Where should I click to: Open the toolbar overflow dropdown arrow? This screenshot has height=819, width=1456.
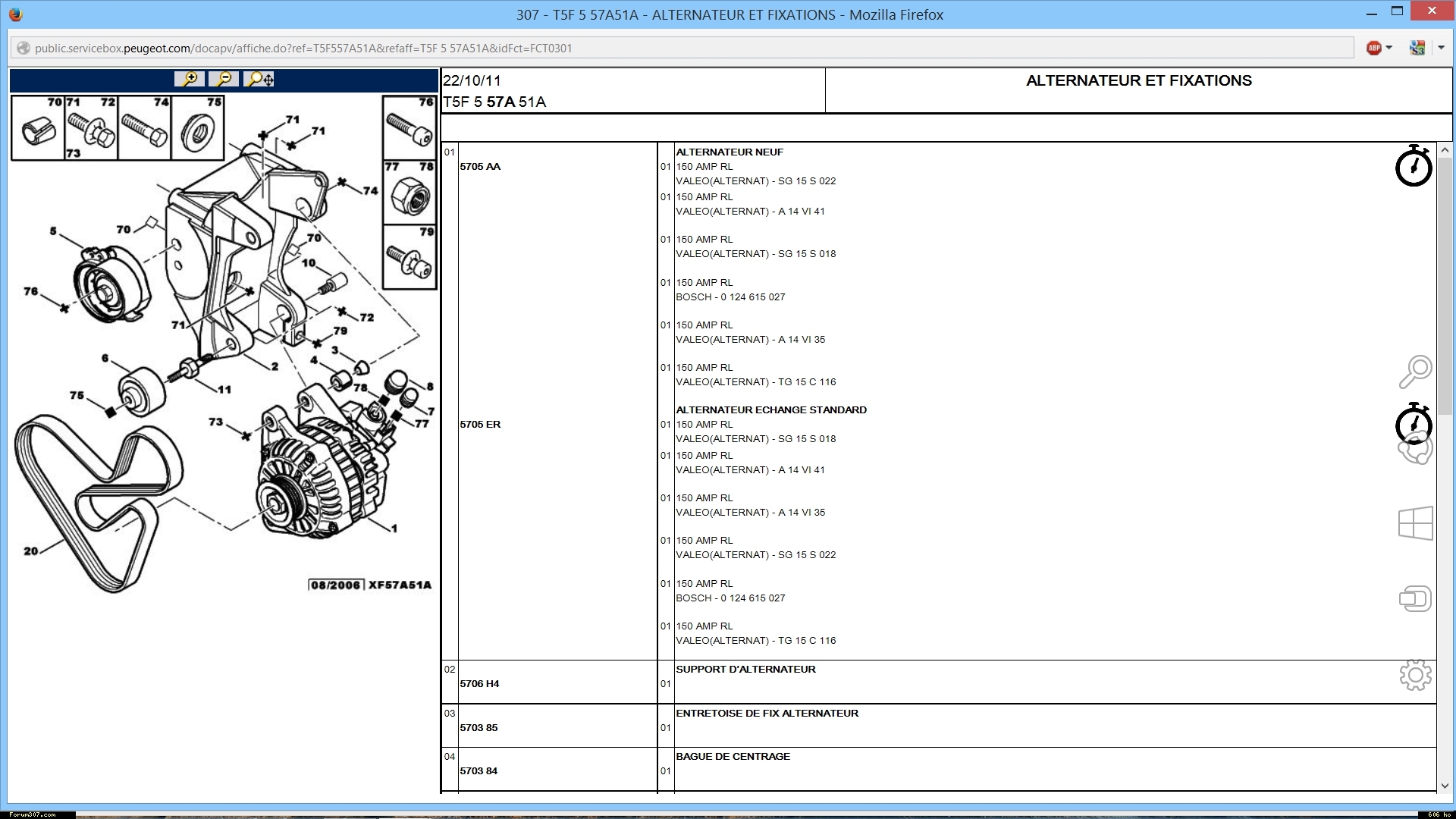pos(1441,48)
